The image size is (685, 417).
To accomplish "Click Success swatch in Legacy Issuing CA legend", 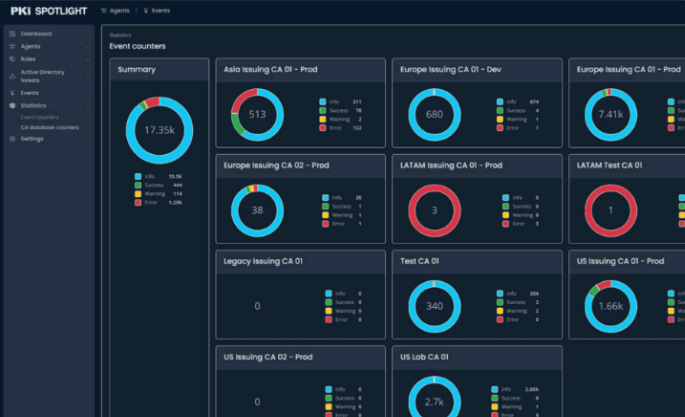I will coord(329,302).
